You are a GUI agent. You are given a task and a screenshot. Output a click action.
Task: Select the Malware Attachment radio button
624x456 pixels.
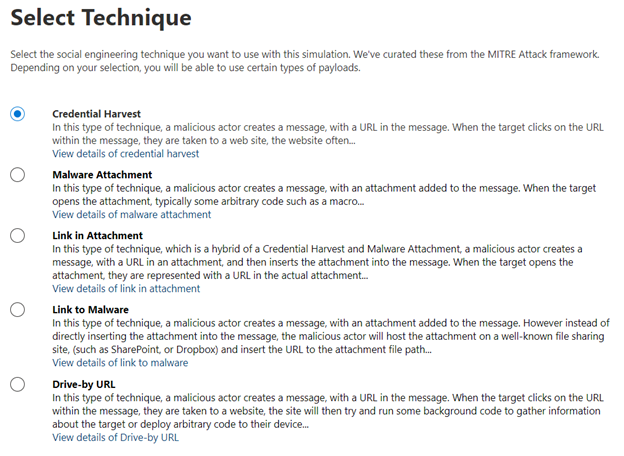(17, 175)
